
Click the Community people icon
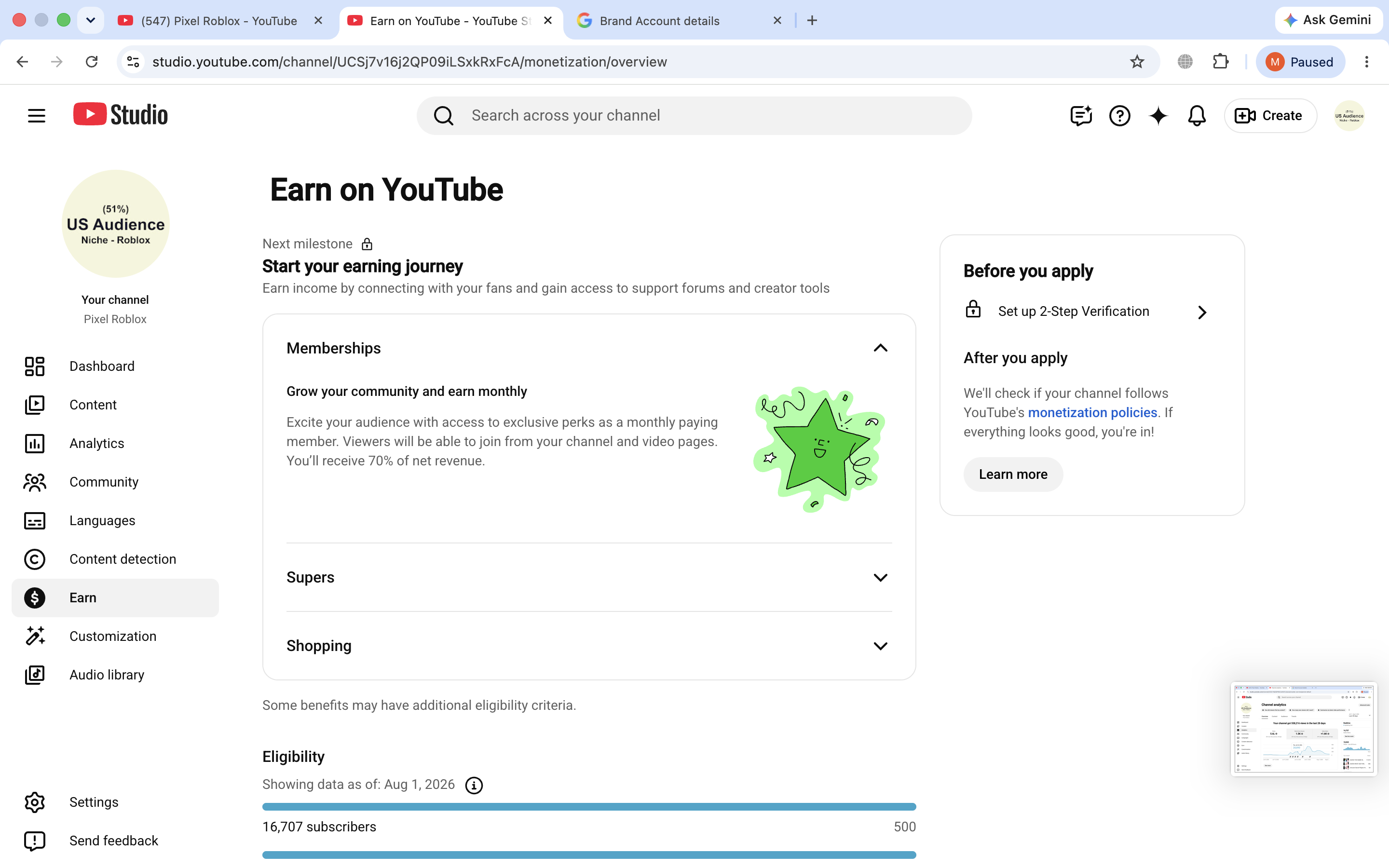click(x=34, y=482)
